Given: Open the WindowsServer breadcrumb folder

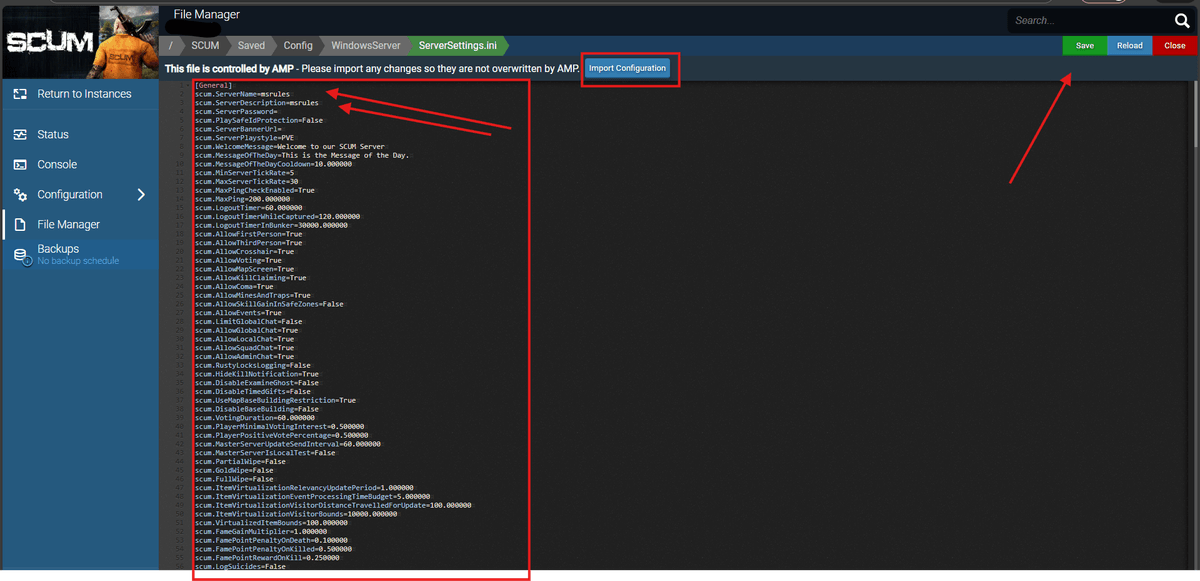Looking at the screenshot, I should tap(365, 45).
